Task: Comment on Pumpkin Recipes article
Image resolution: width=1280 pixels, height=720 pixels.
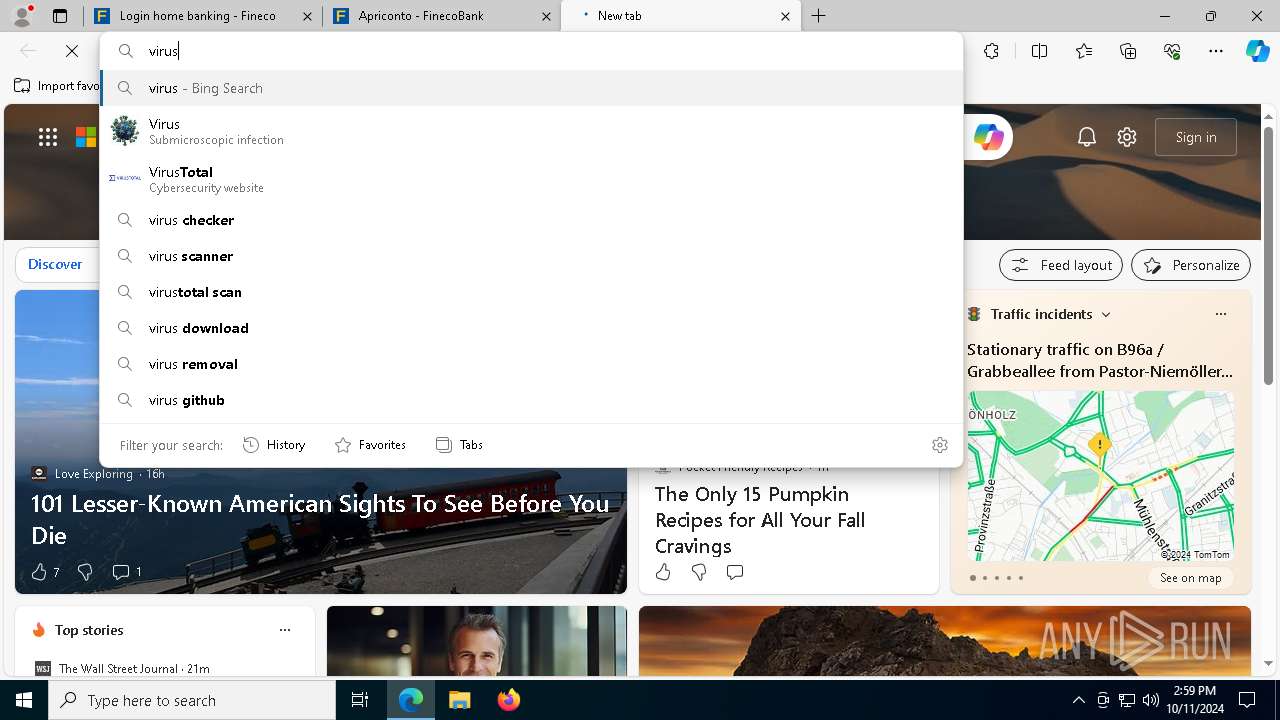Action: [x=735, y=572]
